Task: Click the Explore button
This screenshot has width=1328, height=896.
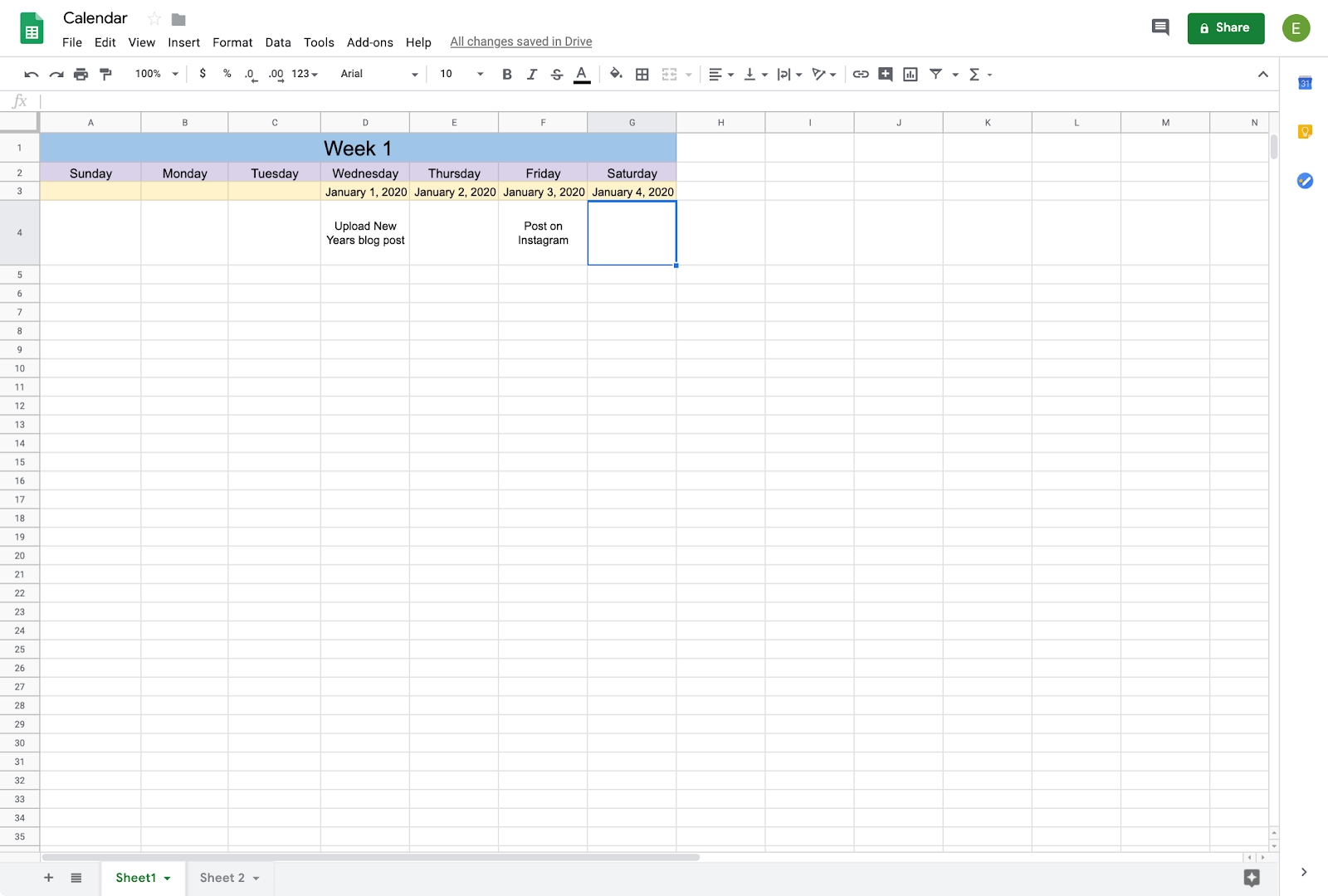Action: [x=1252, y=878]
